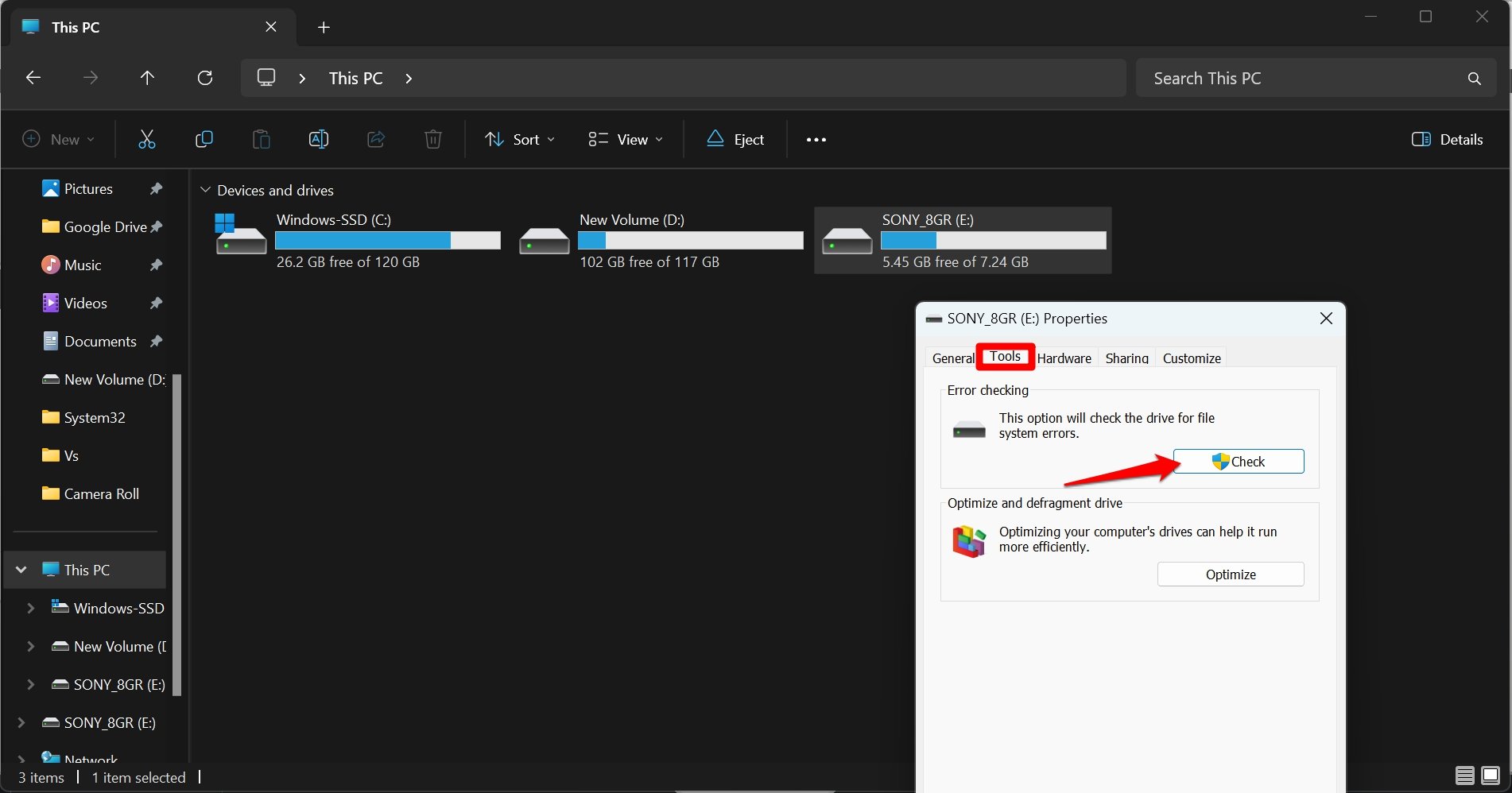Viewport: 1512px width, 793px height.
Task: Click the Windows-SSD (C:) drive icon
Action: coord(240,233)
